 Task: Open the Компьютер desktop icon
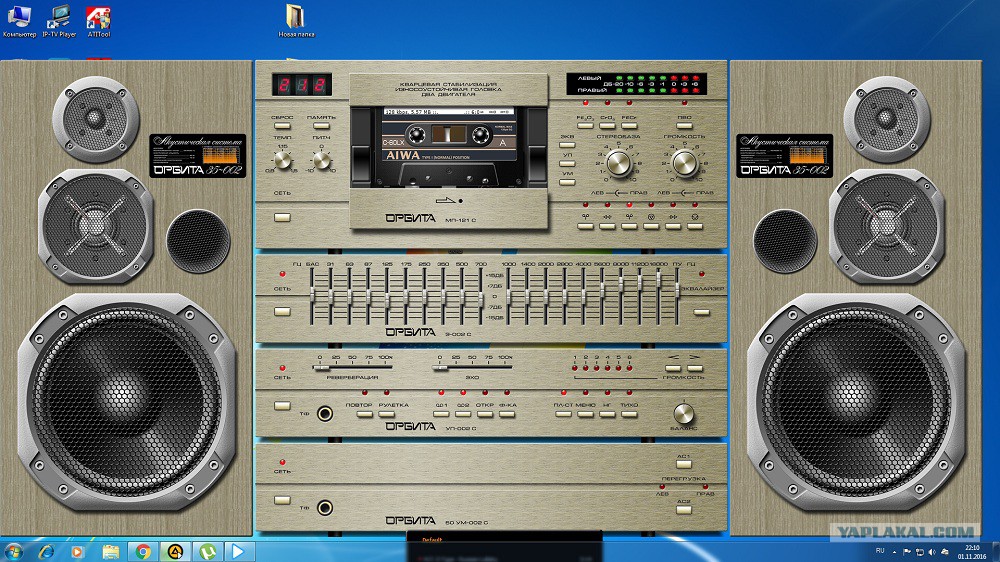point(19,21)
